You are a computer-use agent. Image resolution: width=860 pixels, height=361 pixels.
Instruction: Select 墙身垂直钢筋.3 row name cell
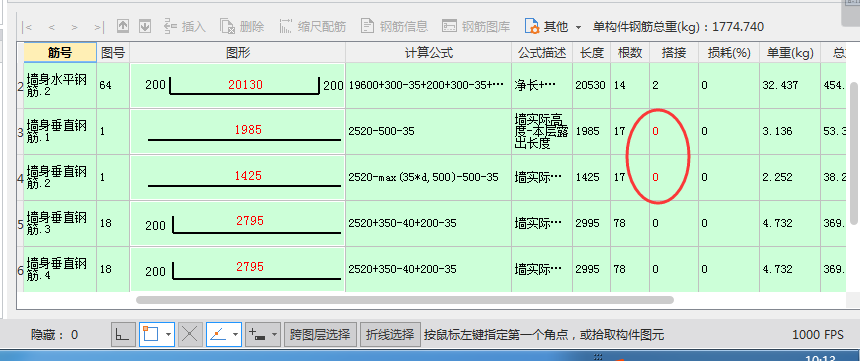point(60,223)
